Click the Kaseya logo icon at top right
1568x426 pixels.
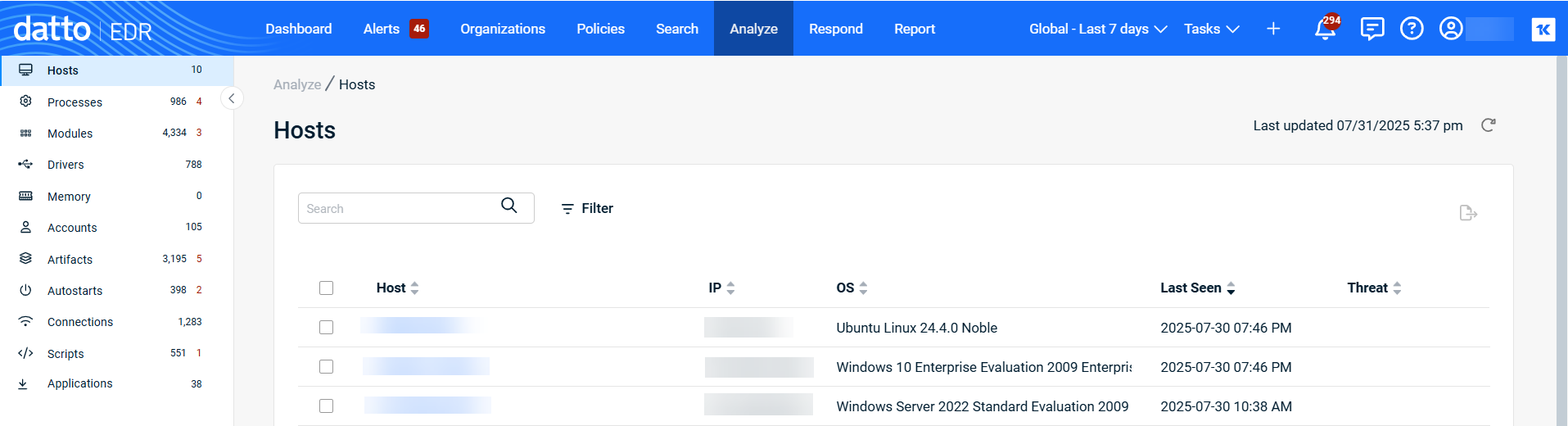point(1543,29)
